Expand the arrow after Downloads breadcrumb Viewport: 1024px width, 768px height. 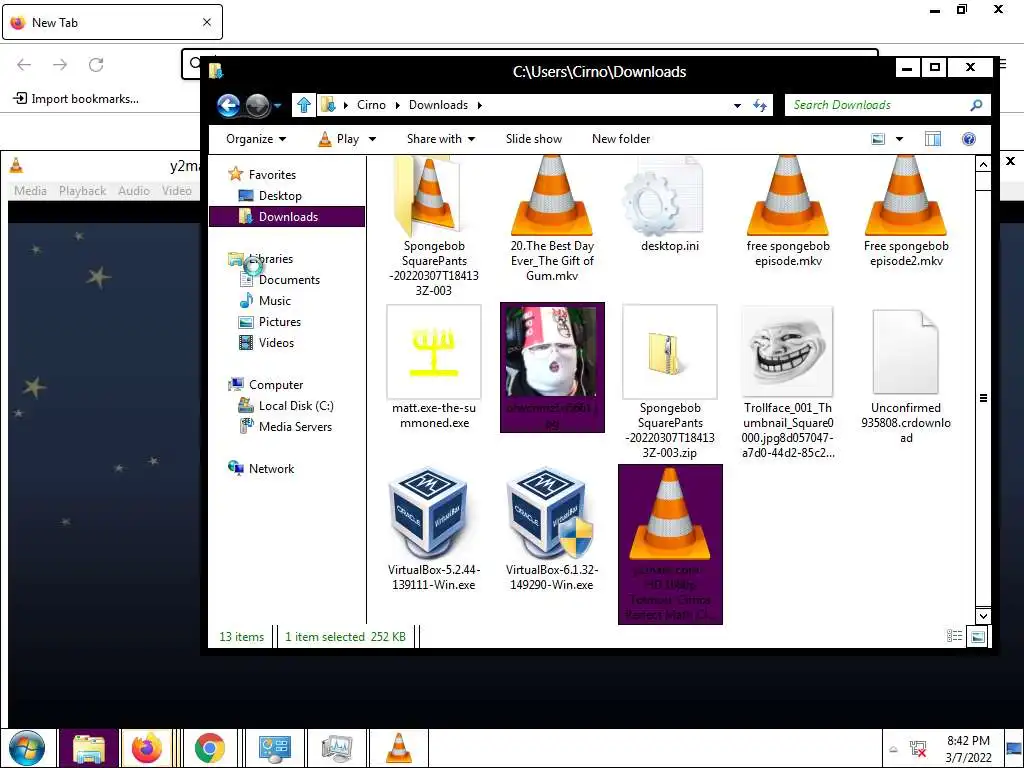pyautogui.click(x=480, y=105)
